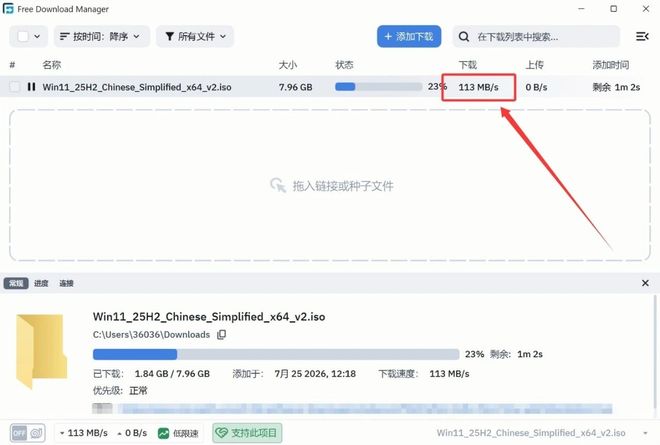Tick the select-all checkbox in the toolbar
Viewport: 660px width, 445px height.
23,37
